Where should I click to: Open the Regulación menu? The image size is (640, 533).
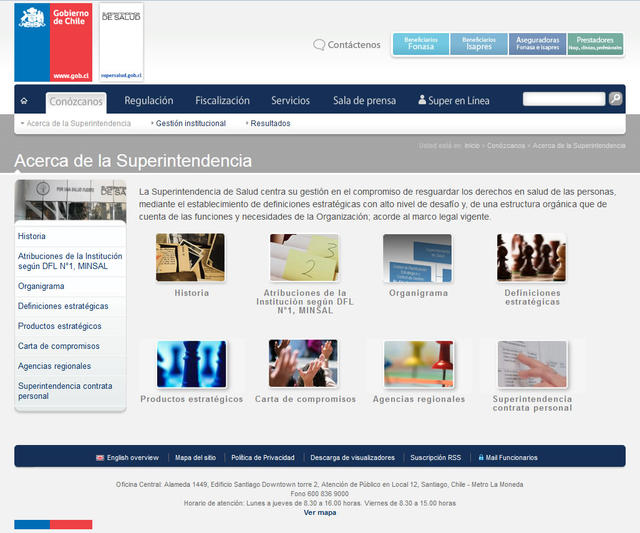click(148, 101)
